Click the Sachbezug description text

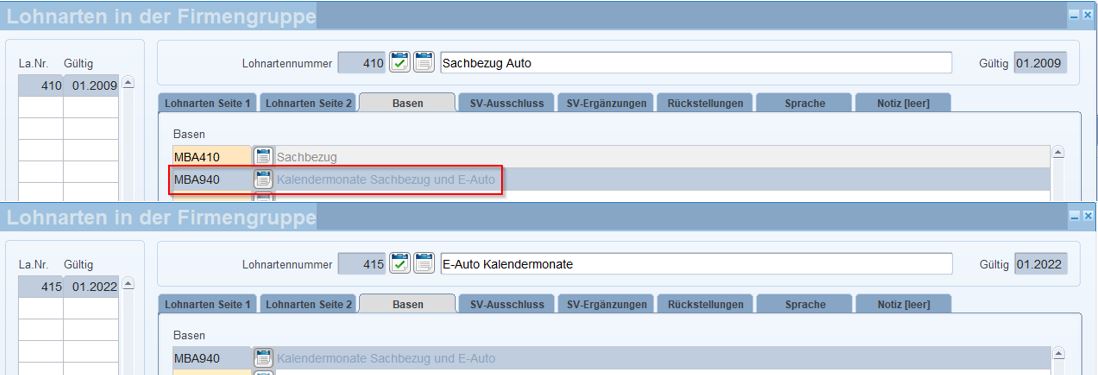pos(307,157)
